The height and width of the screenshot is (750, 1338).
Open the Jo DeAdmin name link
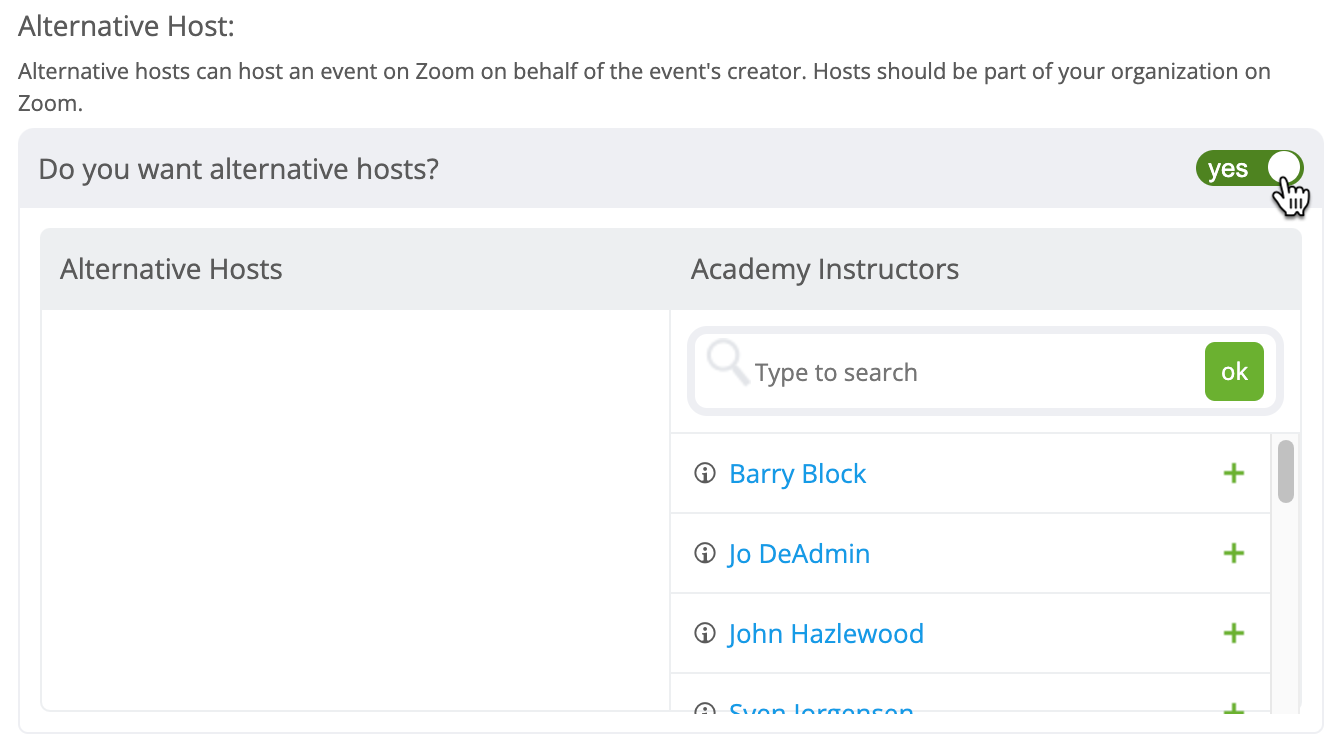[x=799, y=553]
